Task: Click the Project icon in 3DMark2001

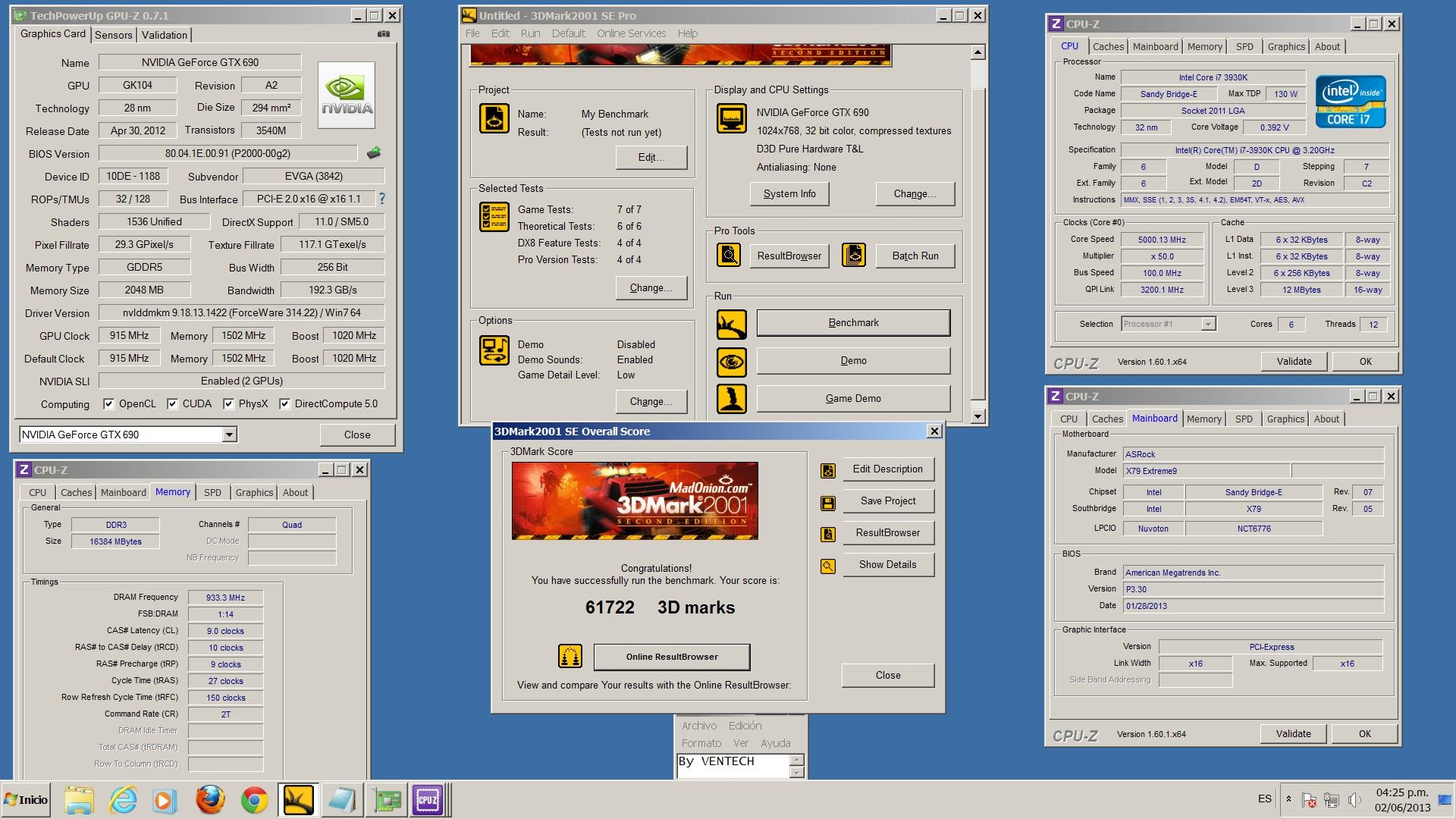Action: pos(494,119)
